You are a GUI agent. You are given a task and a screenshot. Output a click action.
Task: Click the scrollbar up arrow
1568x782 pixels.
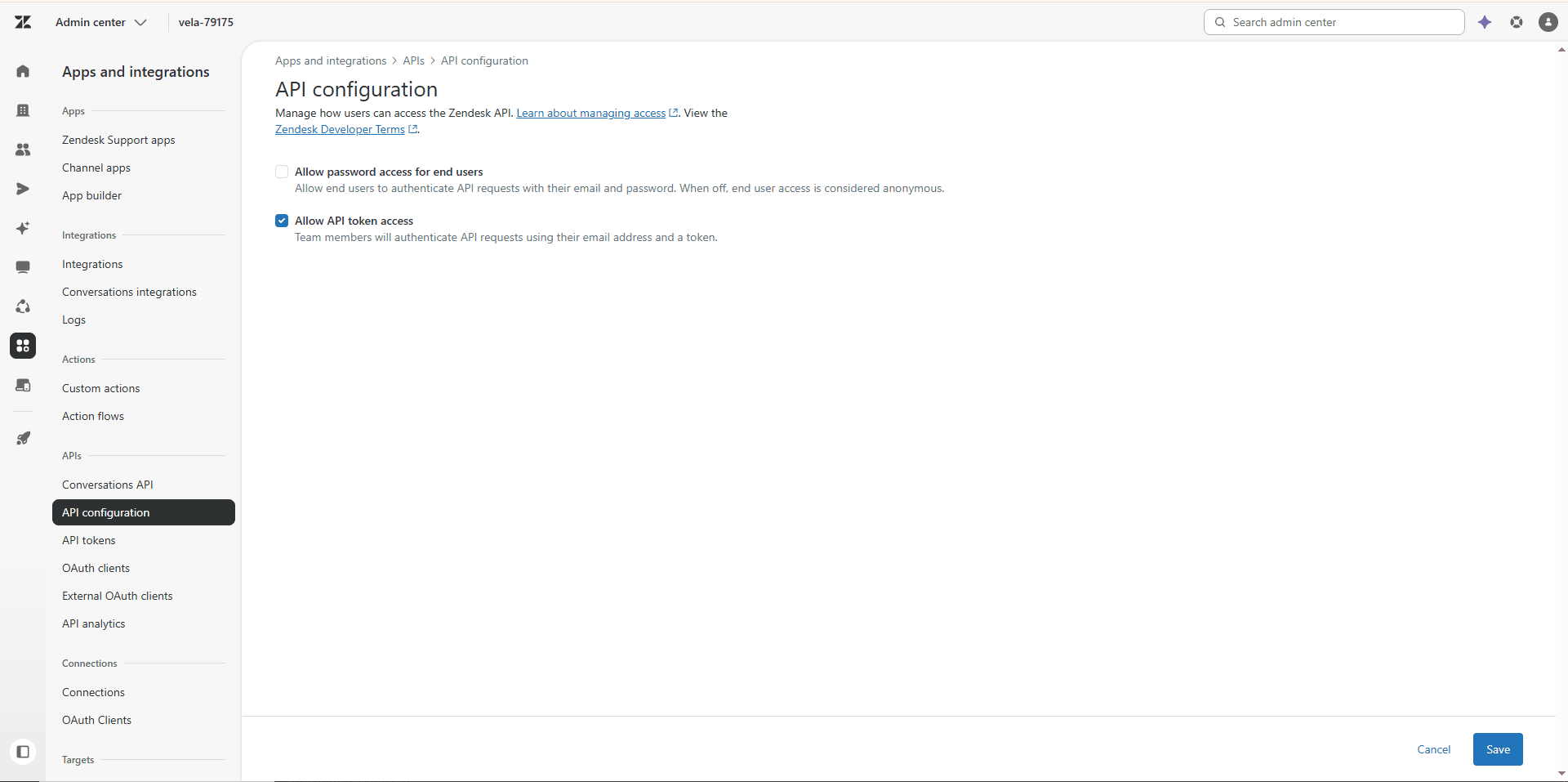click(x=1561, y=50)
